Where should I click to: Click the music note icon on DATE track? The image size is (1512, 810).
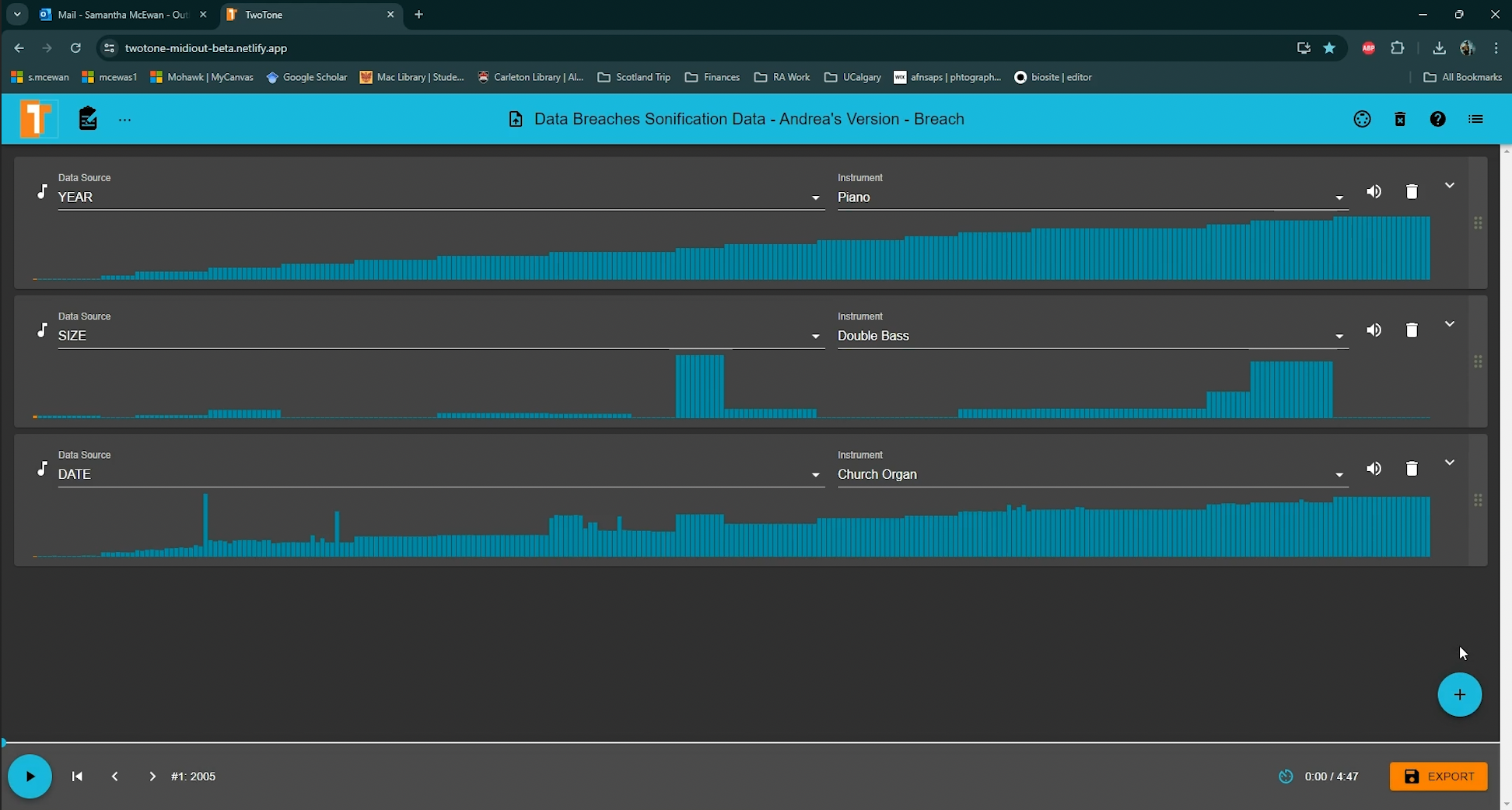[42, 468]
